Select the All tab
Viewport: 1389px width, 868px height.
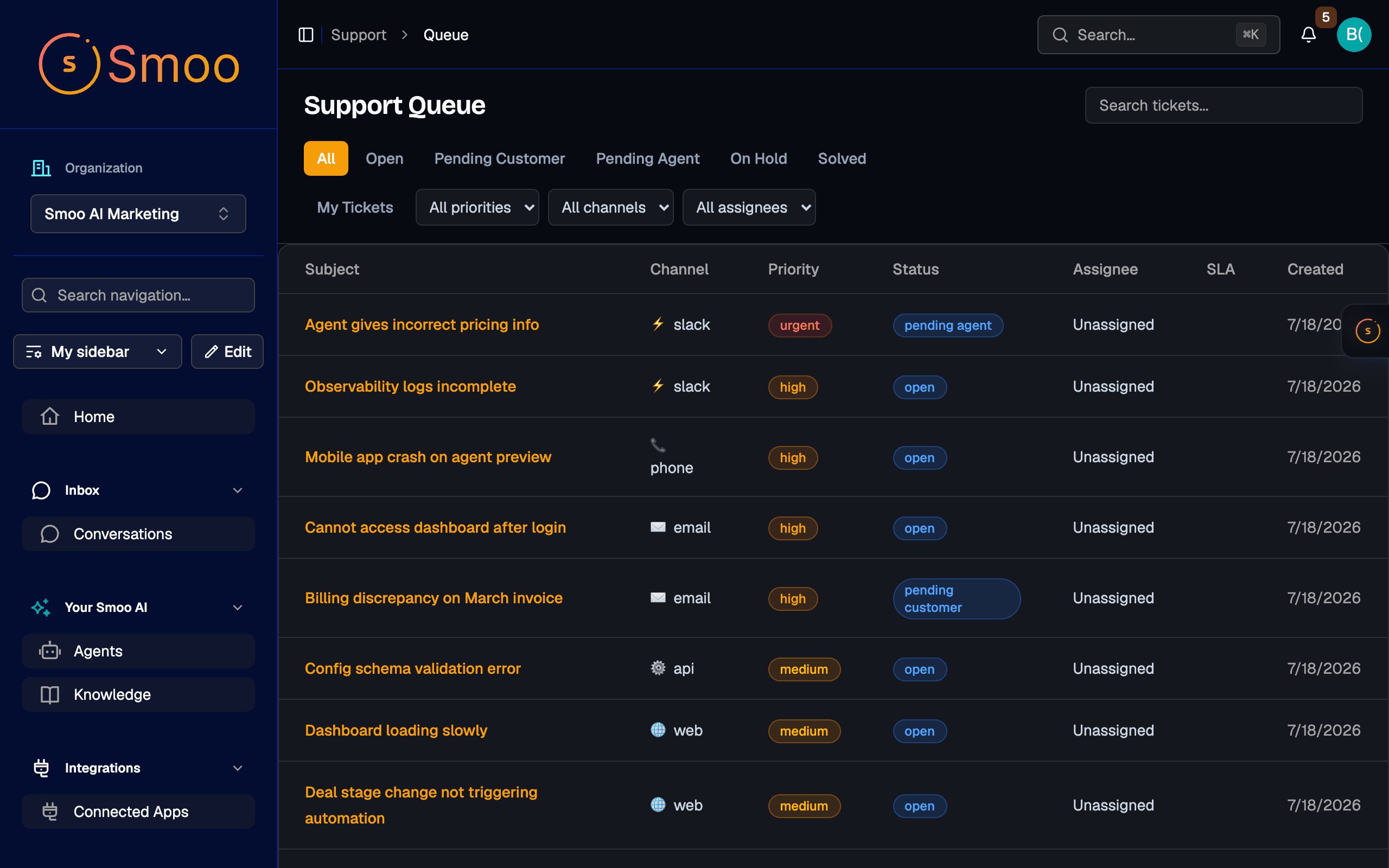point(326,158)
